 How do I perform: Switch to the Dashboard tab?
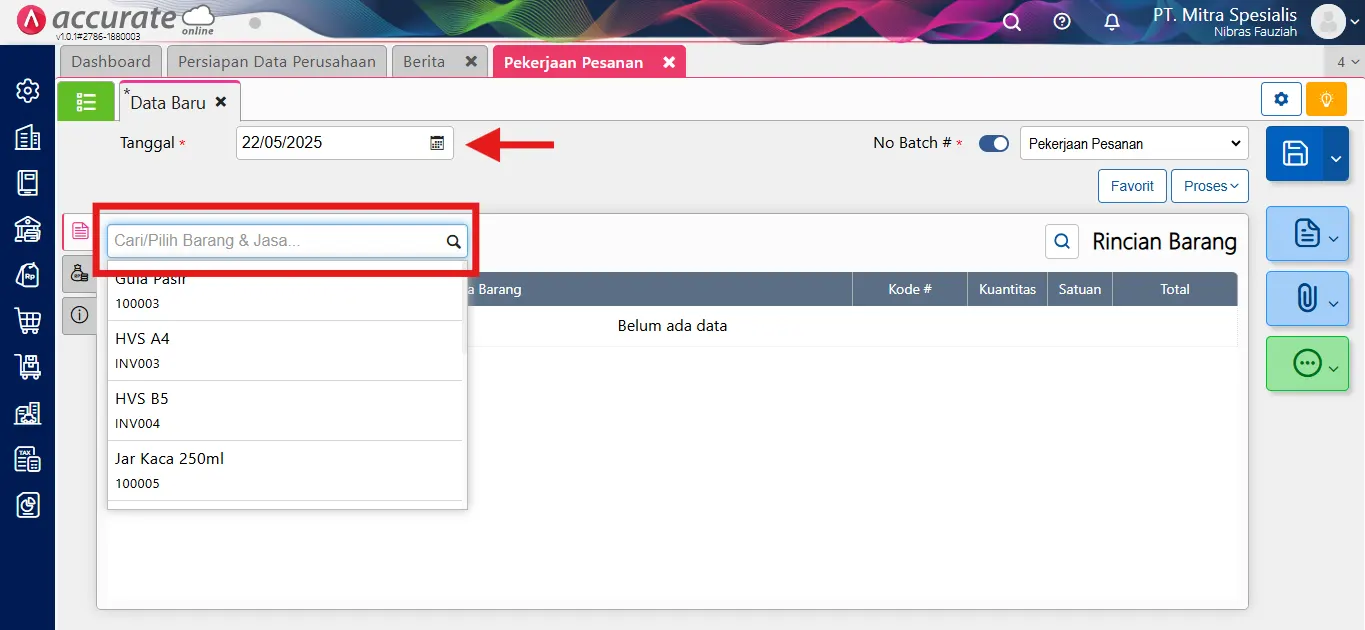pyautogui.click(x=111, y=62)
